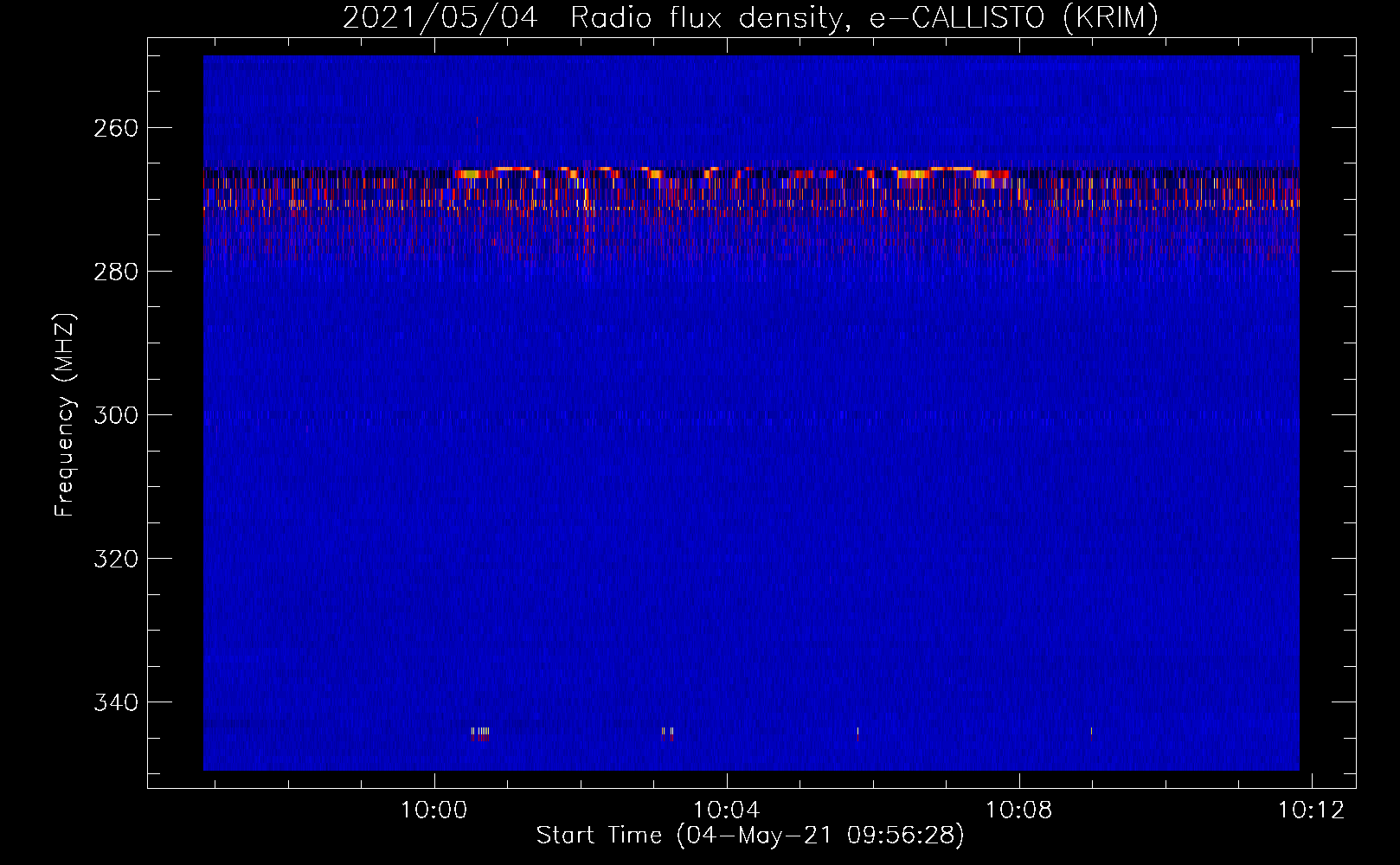Click the 300 frequency tick label

(x=116, y=415)
